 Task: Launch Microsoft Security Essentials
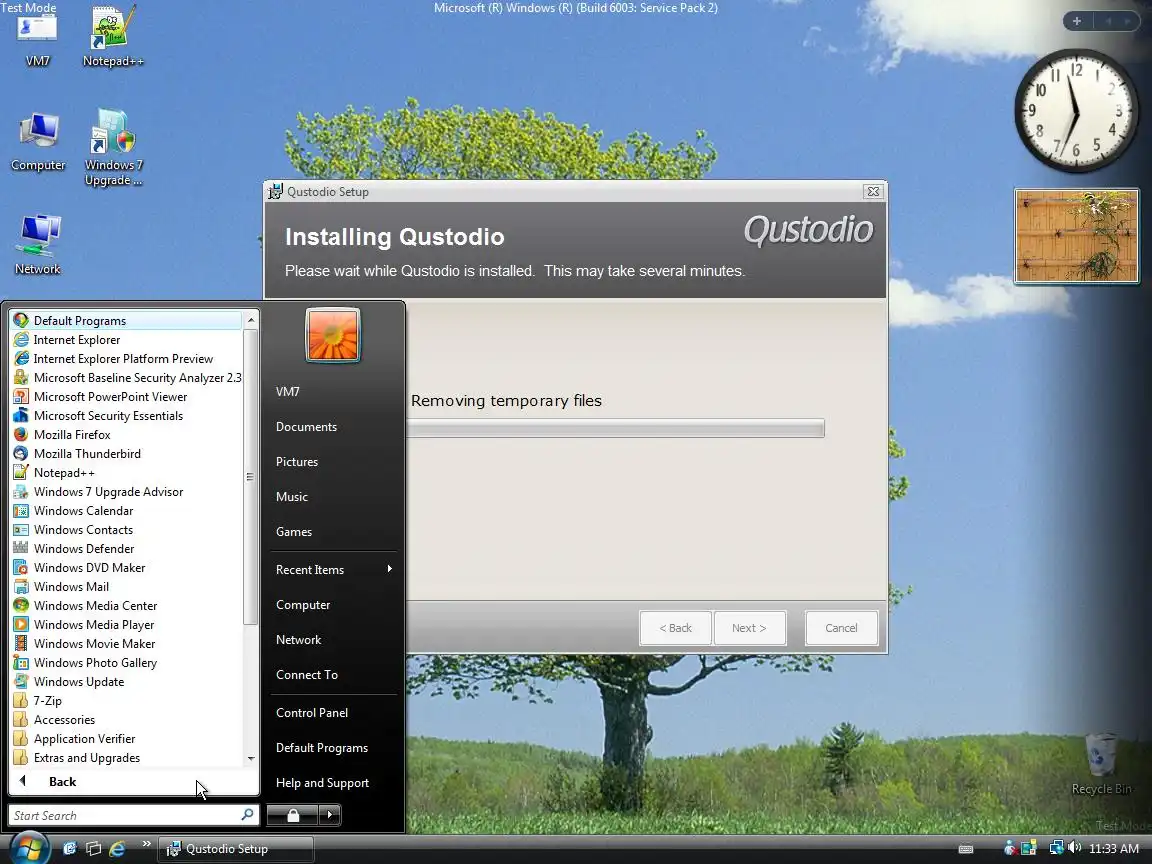tap(126, 416)
